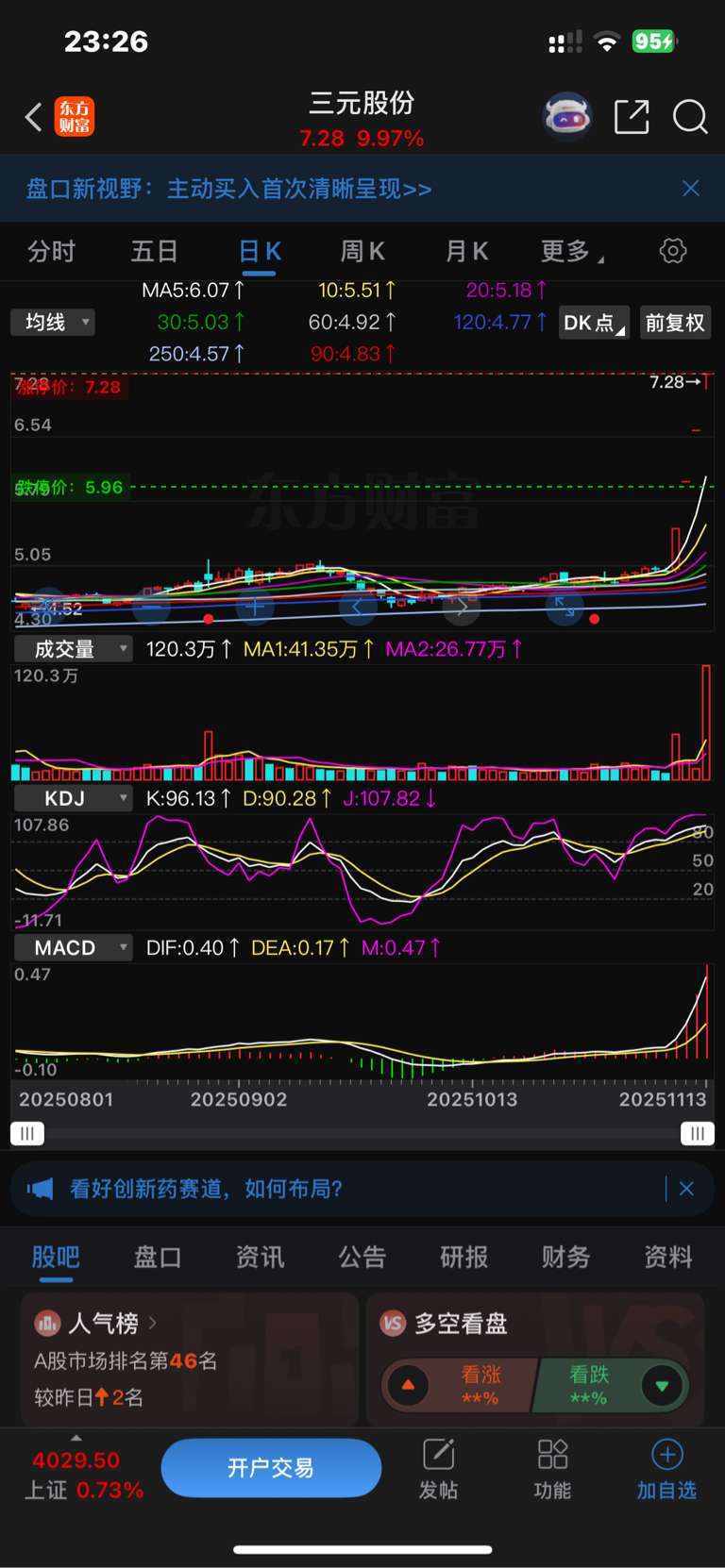This screenshot has height=1568, width=725.
Task: Switch to 周K chart tab
Action: pyautogui.click(x=362, y=251)
